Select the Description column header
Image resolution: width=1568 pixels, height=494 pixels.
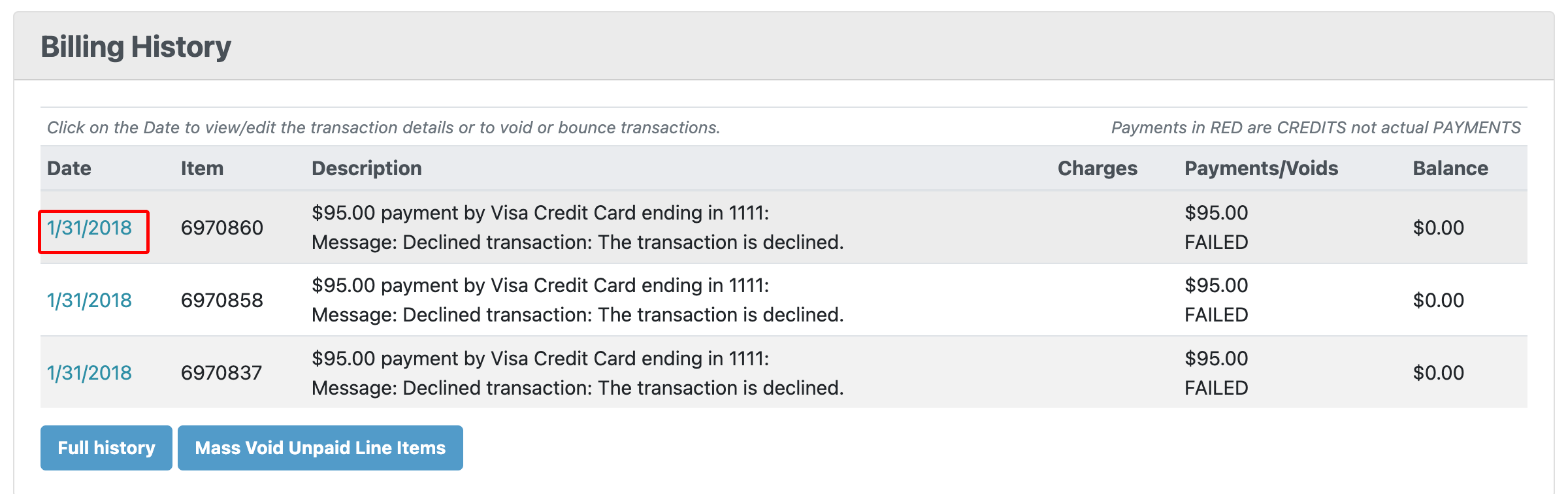(367, 169)
